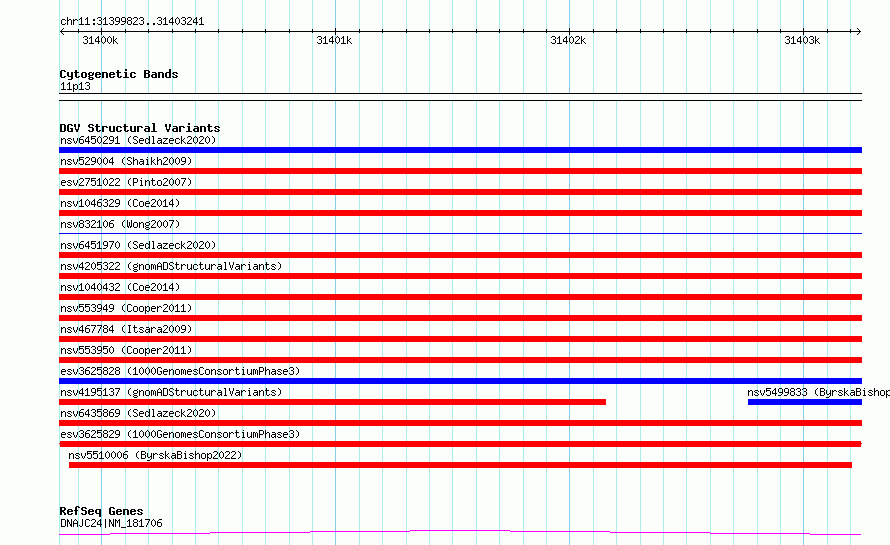The width and height of the screenshot is (890, 545).
Task: Click the ruler's right arrow end
Action: click(859, 32)
